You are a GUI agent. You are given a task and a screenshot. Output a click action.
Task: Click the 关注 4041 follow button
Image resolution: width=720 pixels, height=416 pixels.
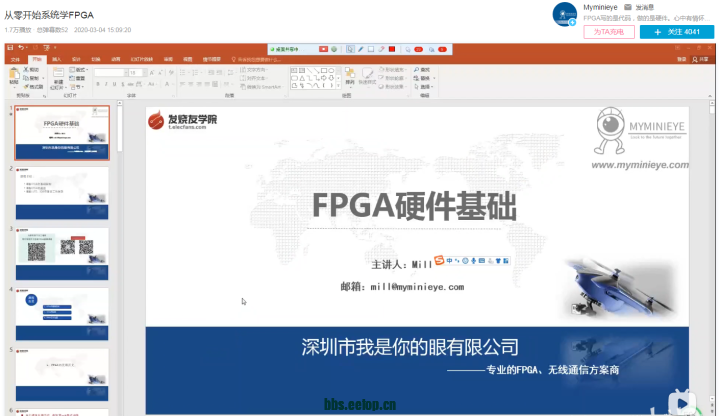point(677,32)
